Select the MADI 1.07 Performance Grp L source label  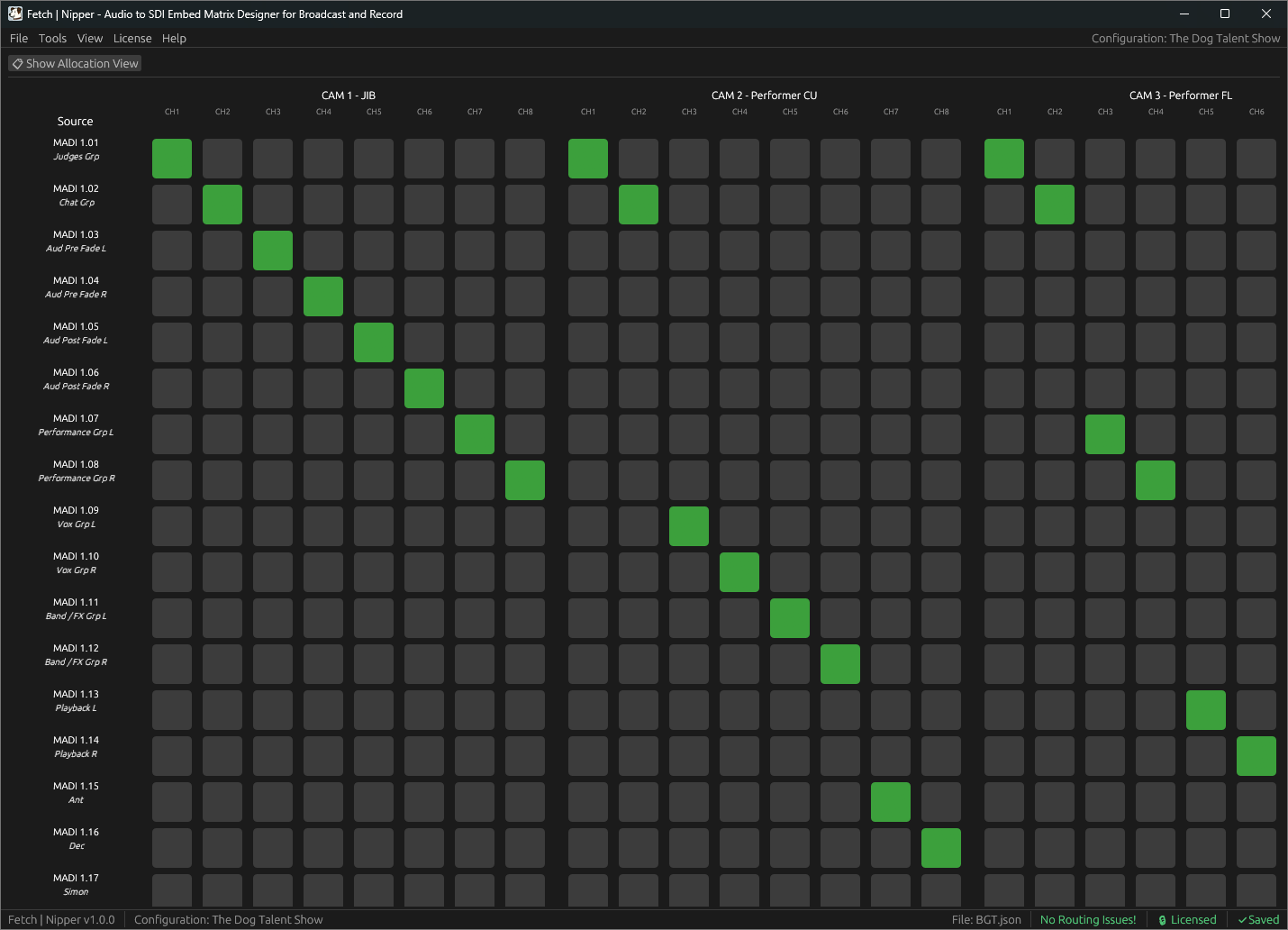coord(77,425)
